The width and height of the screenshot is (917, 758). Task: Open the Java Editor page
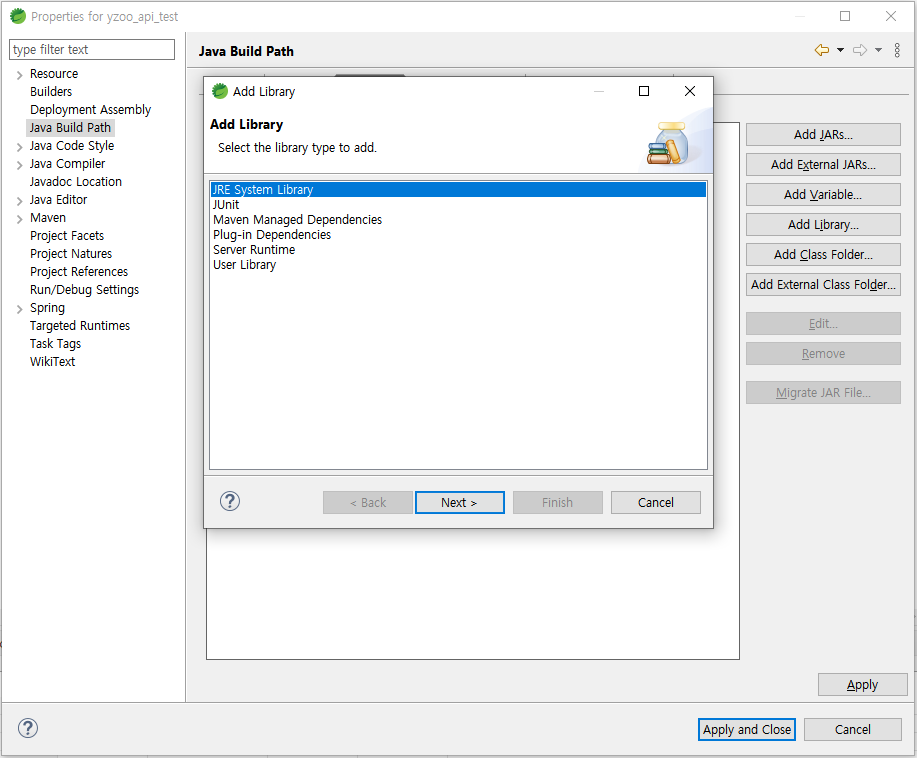coord(58,200)
